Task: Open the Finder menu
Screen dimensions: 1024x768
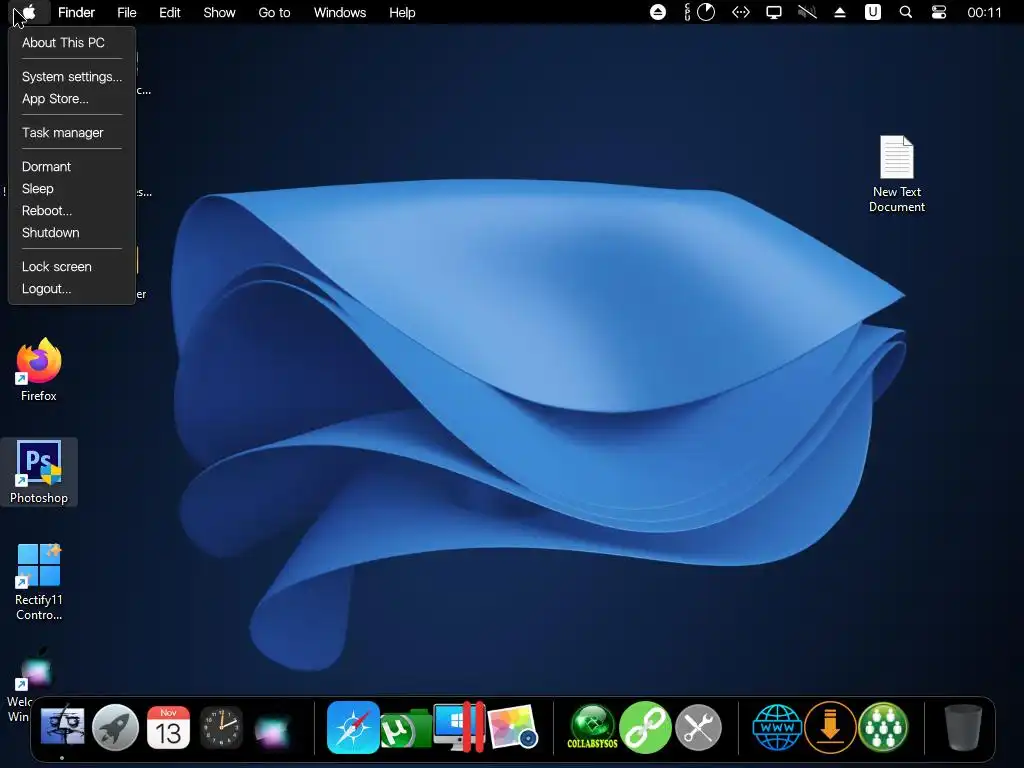Action: (76, 12)
